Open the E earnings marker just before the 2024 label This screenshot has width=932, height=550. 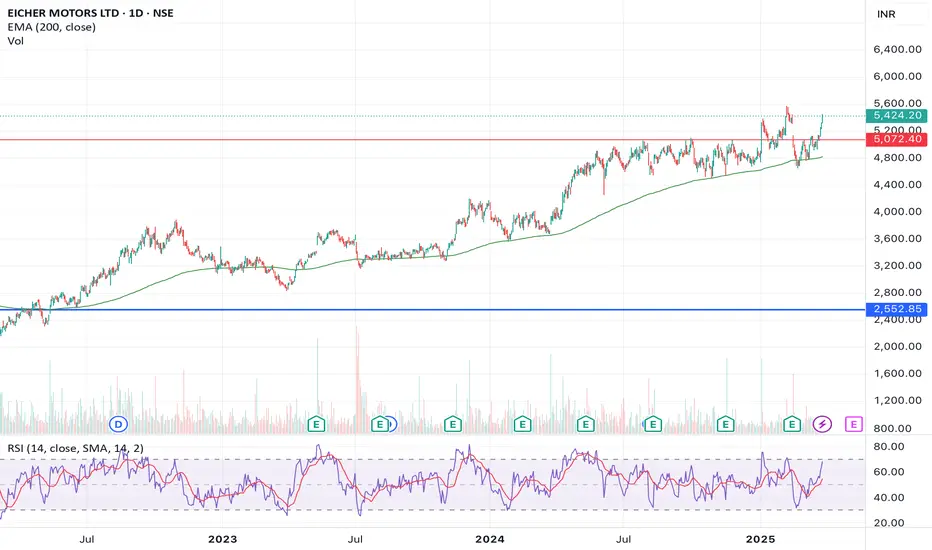click(453, 424)
